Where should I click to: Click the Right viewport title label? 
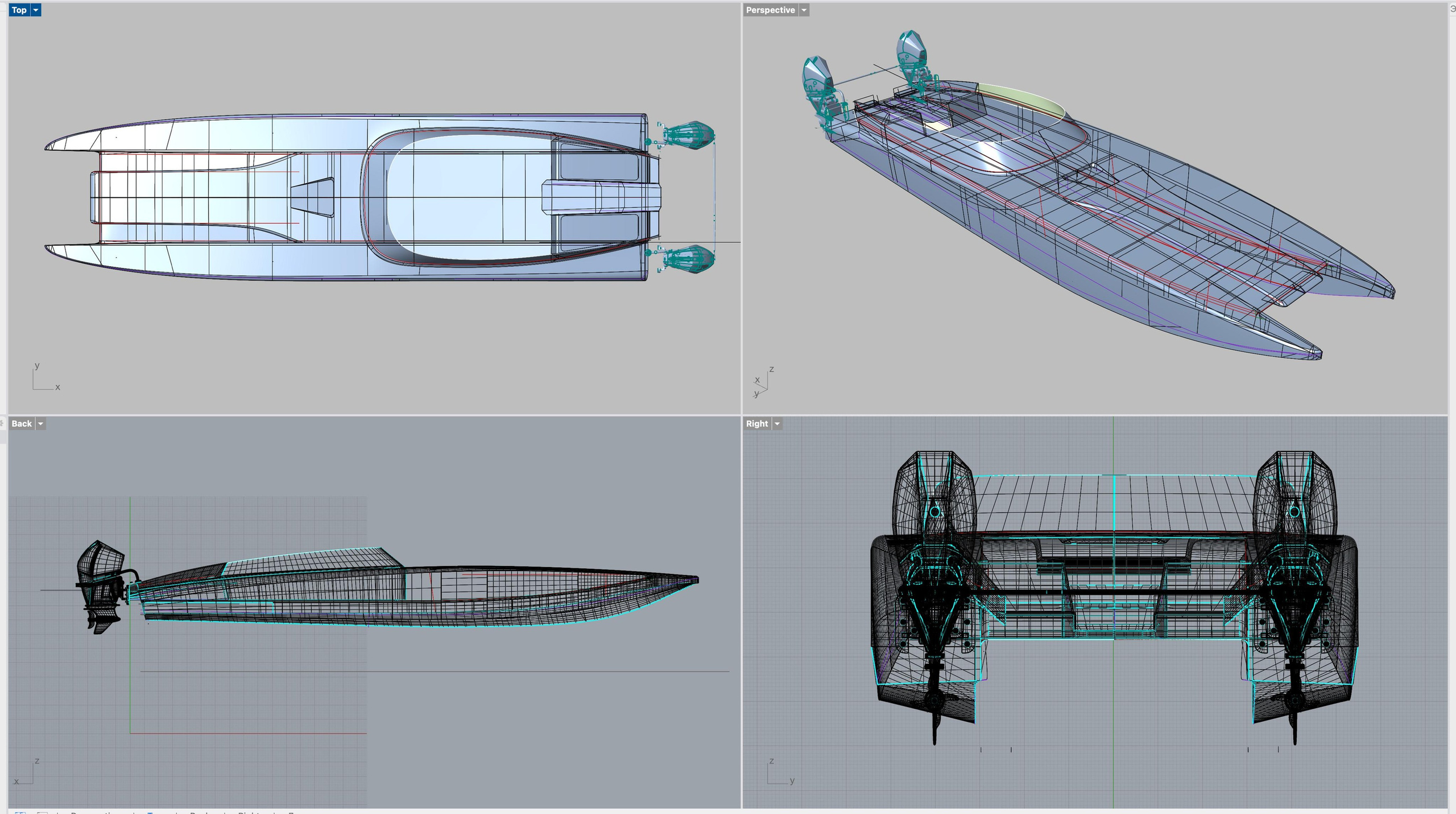point(757,424)
